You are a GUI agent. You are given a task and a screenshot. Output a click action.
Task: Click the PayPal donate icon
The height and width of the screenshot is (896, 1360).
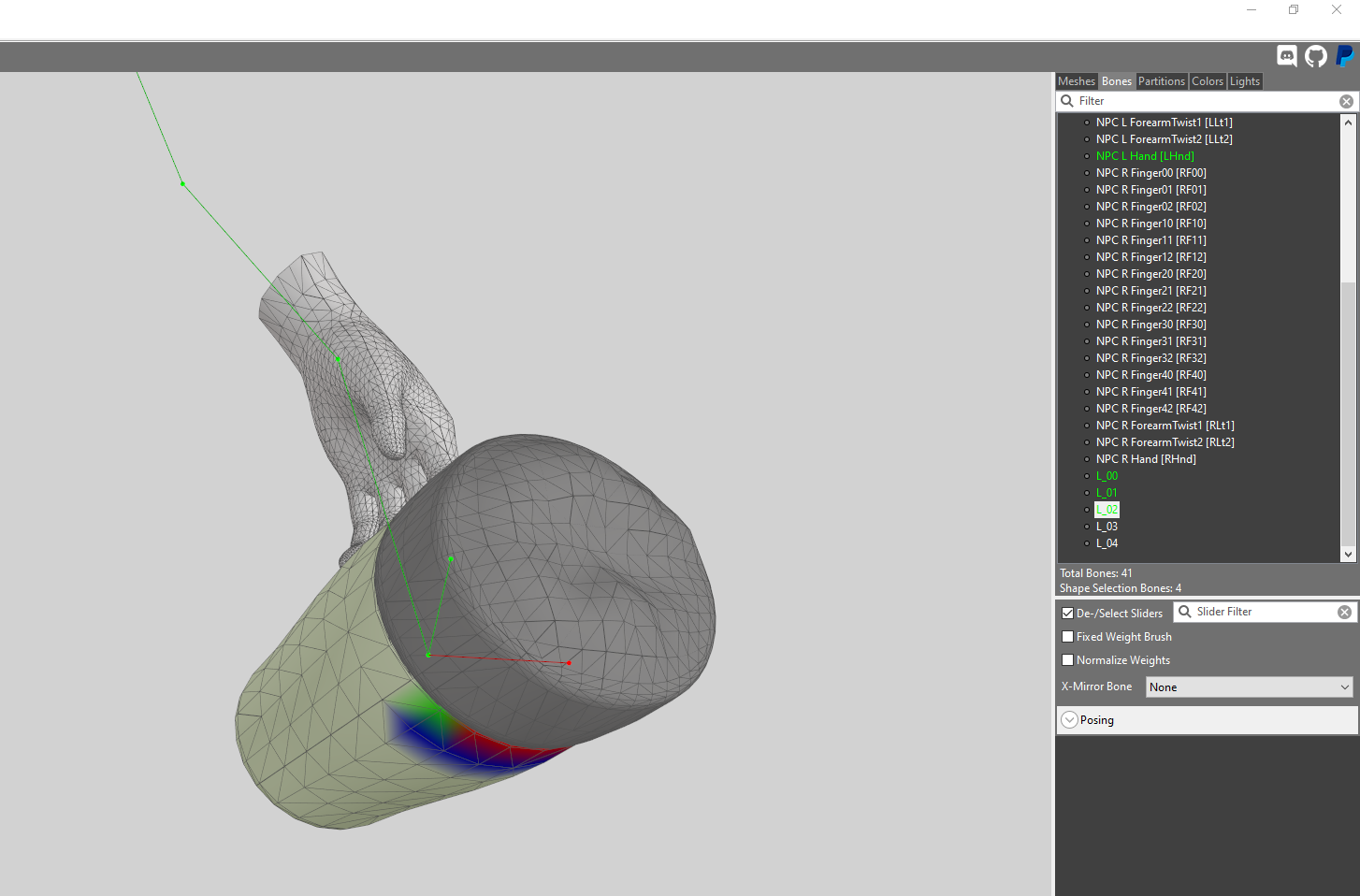coord(1345,56)
